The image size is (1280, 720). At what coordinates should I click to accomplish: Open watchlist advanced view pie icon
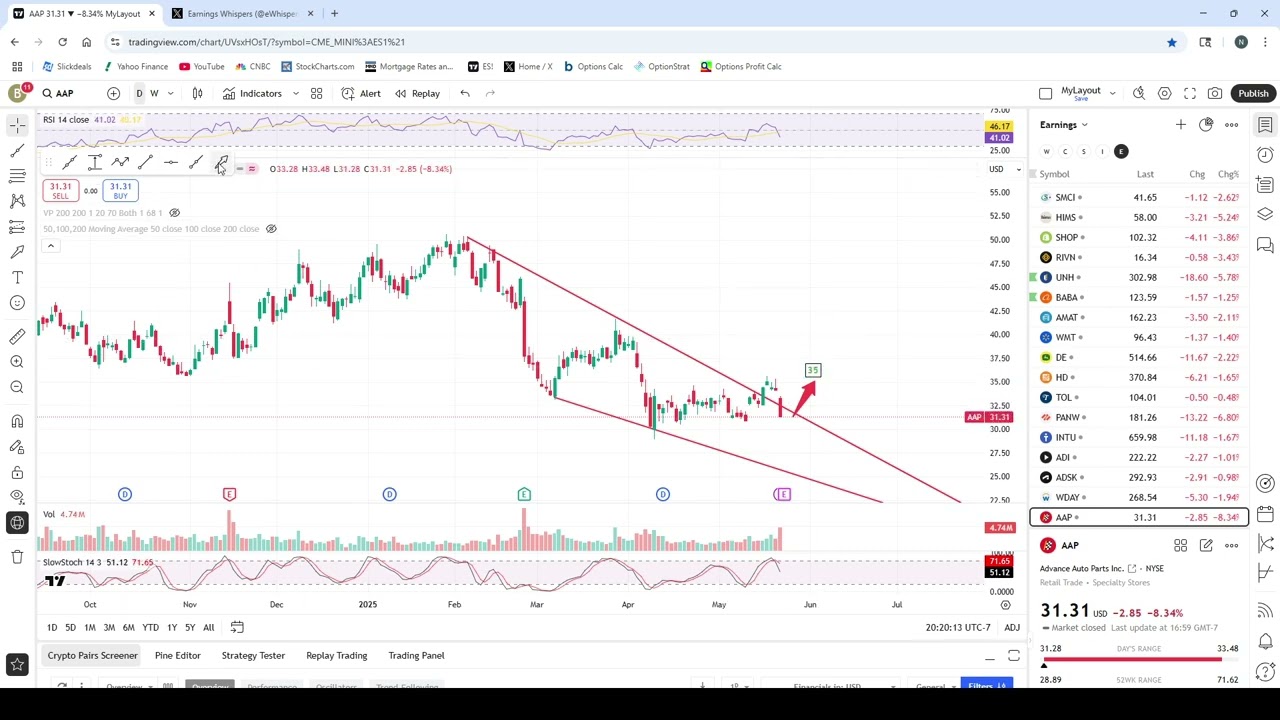tap(1206, 125)
